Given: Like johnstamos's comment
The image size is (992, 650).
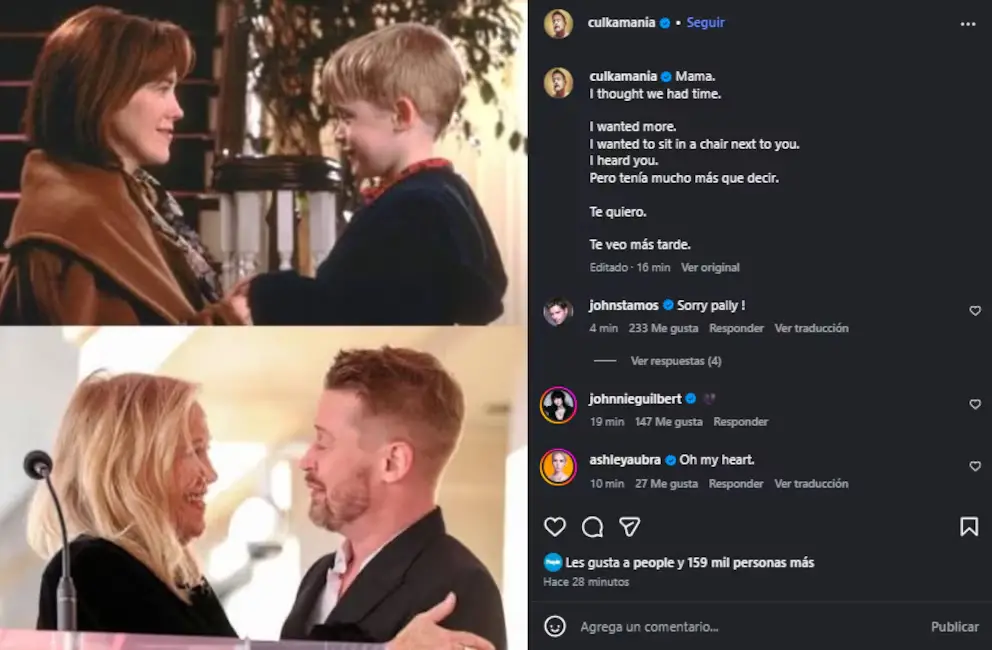Looking at the screenshot, I should [x=975, y=311].
